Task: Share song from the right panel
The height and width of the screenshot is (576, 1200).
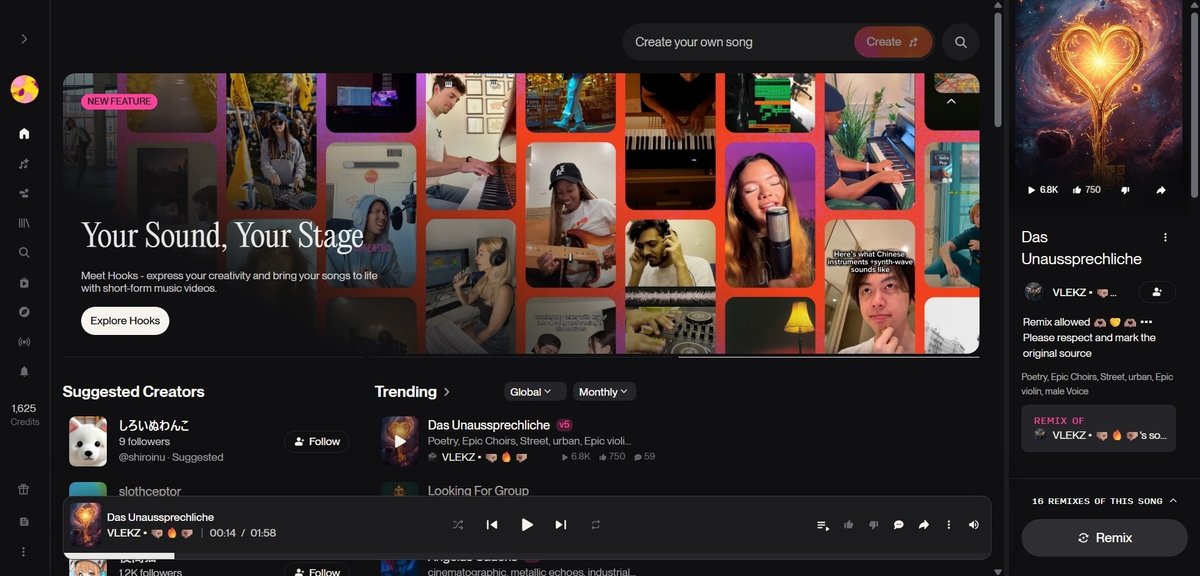Action: pos(1161,190)
